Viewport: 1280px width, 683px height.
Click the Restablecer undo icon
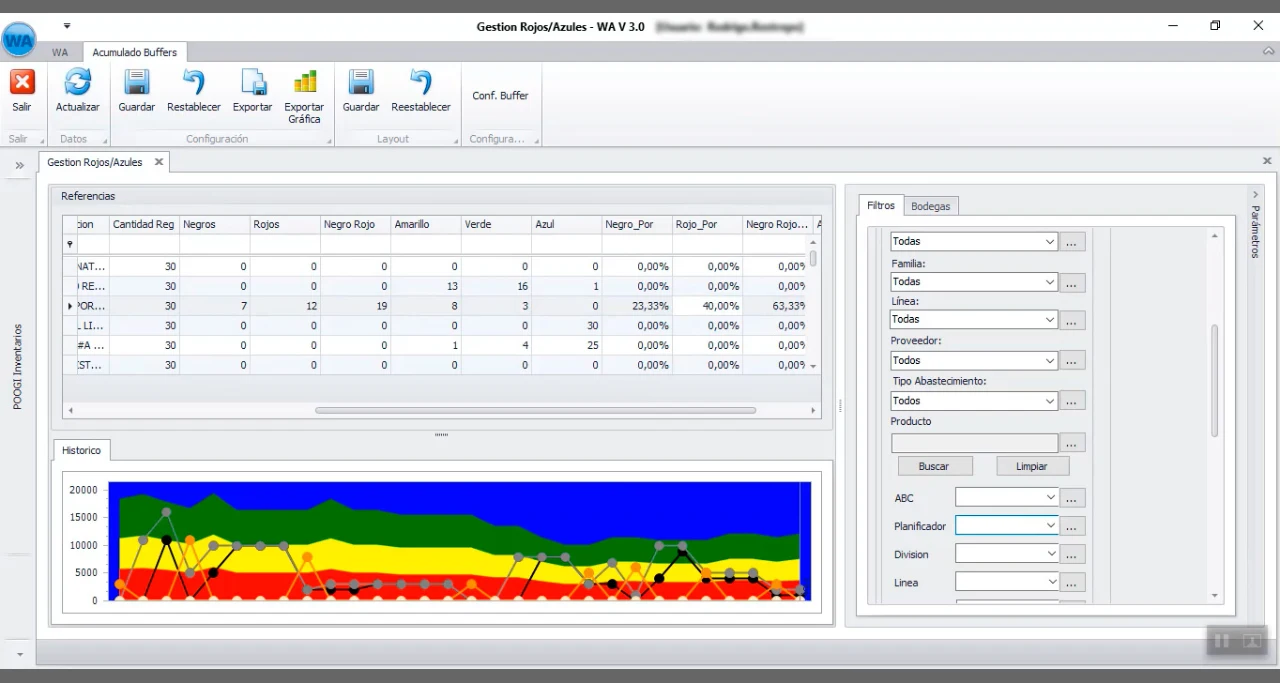click(194, 83)
